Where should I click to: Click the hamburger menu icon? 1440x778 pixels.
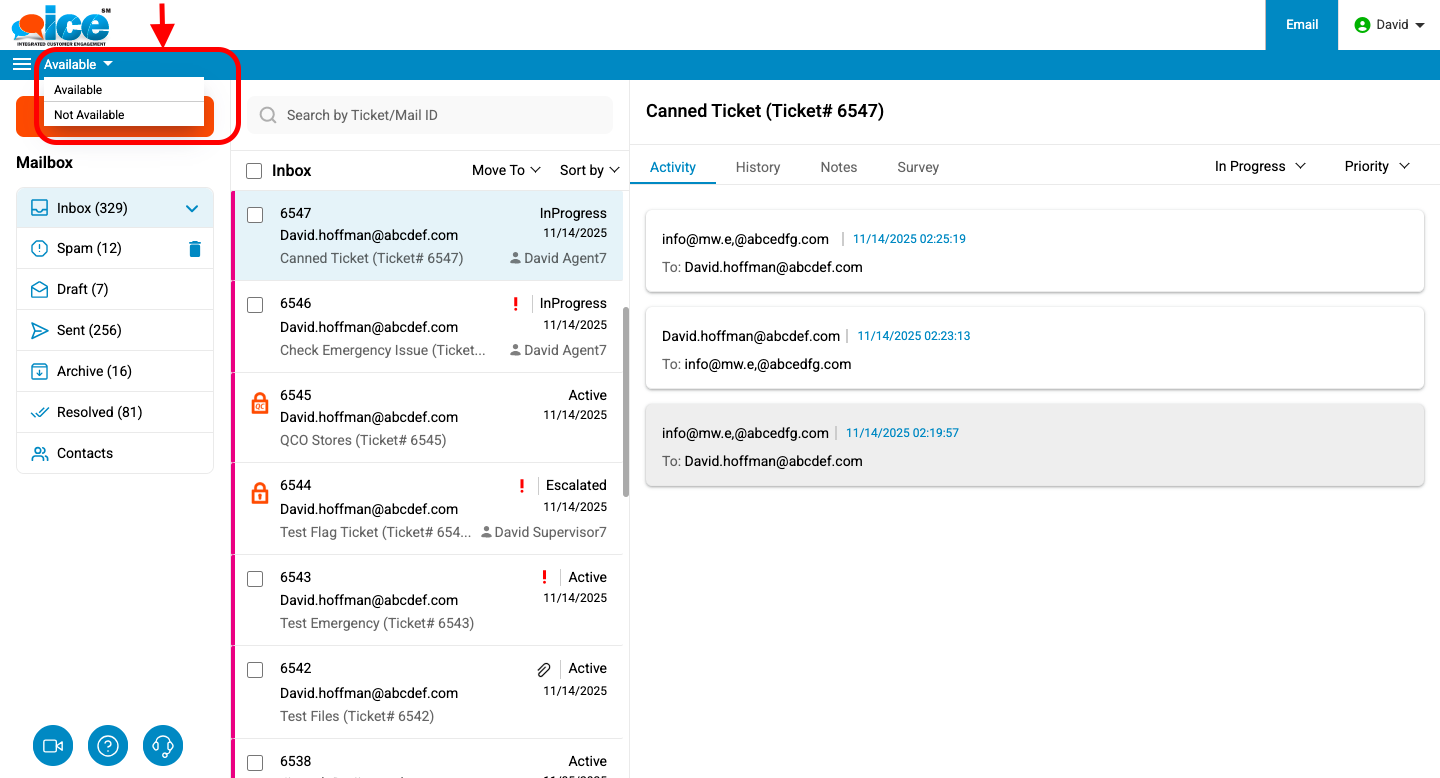pos(21,64)
